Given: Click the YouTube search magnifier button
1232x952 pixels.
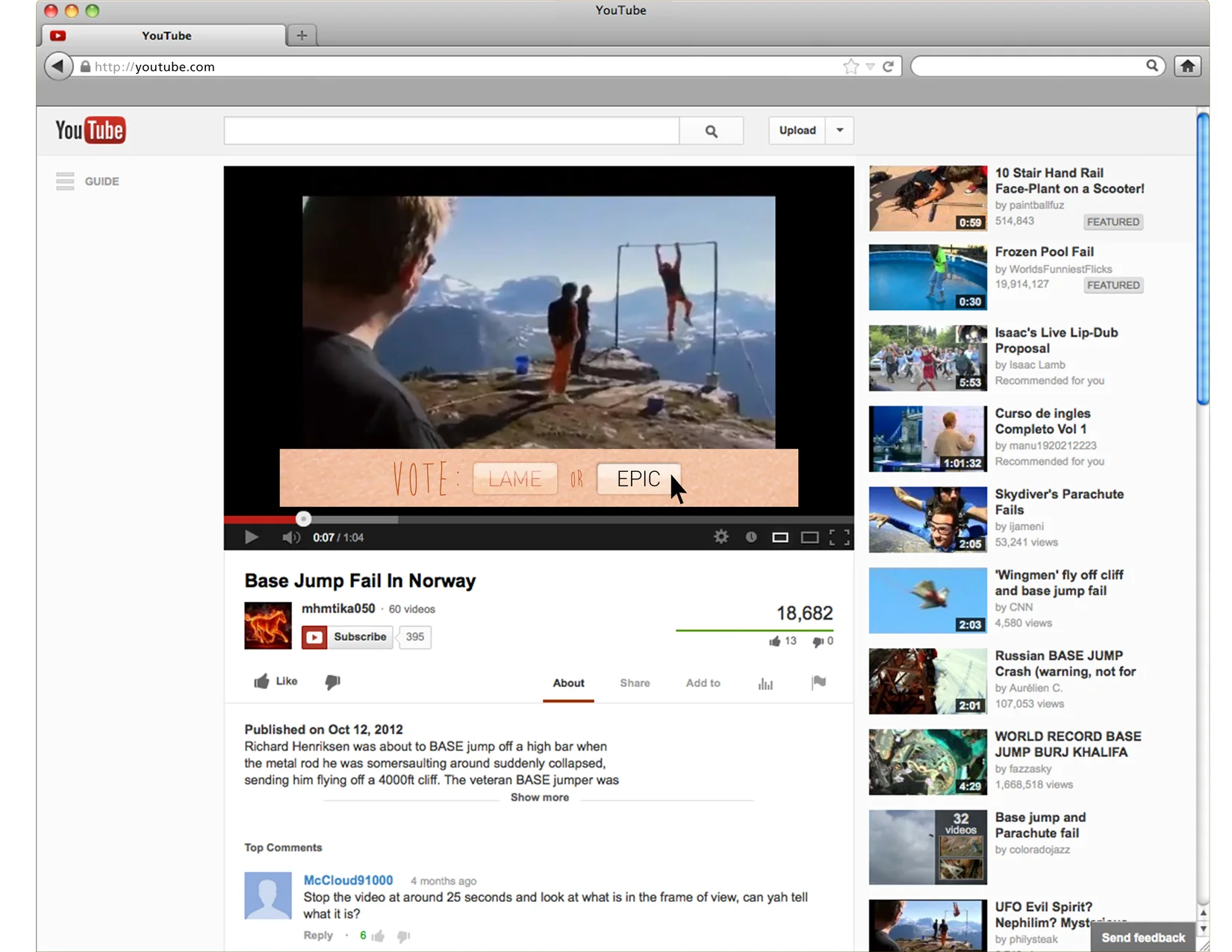Looking at the screenshot, I should [x=712, y=131].
